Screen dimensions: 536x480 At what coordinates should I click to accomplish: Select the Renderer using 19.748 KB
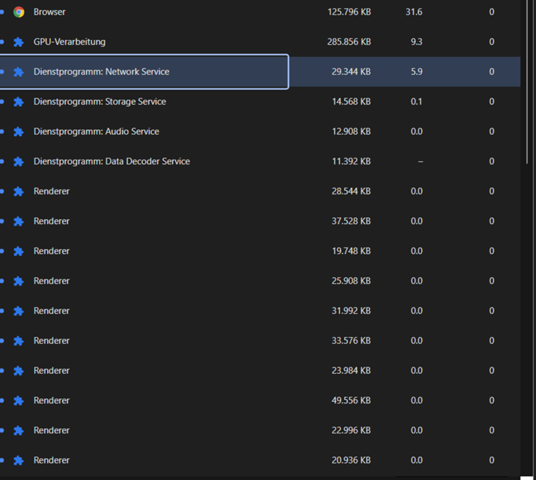pos(260,251)
